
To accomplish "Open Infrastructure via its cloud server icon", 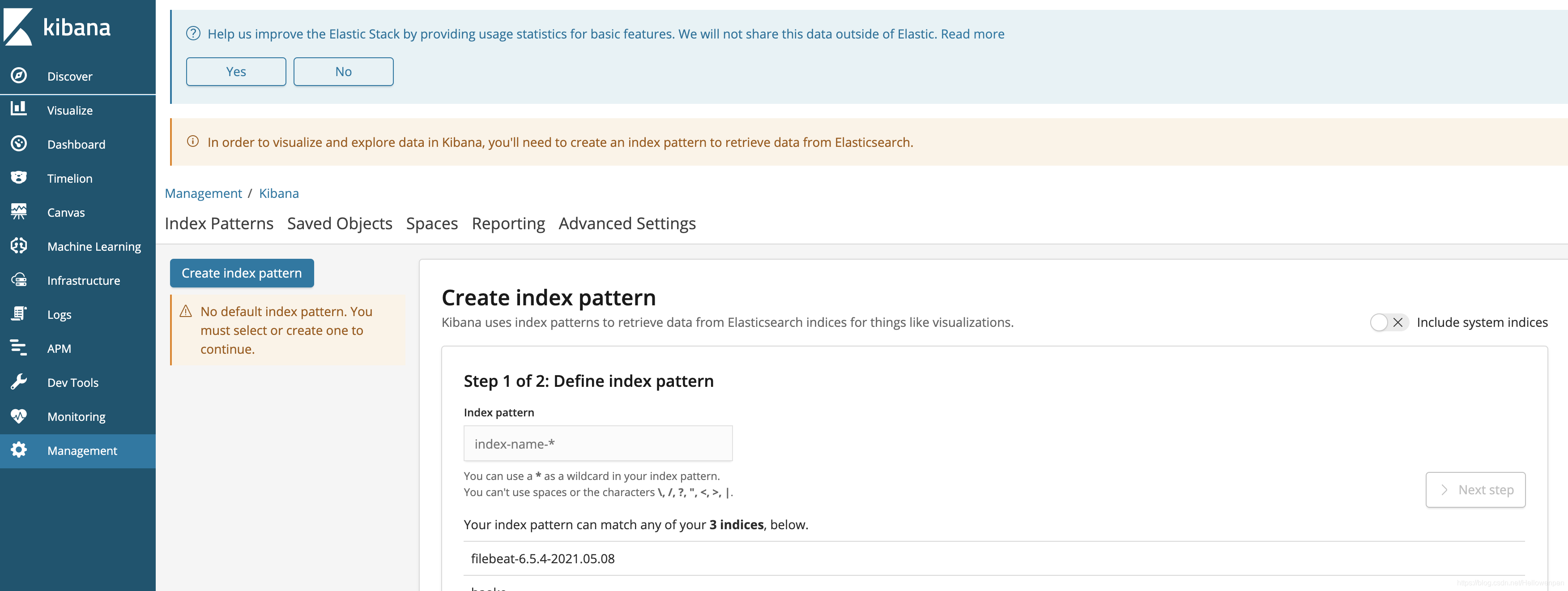I will click(19, 280).
